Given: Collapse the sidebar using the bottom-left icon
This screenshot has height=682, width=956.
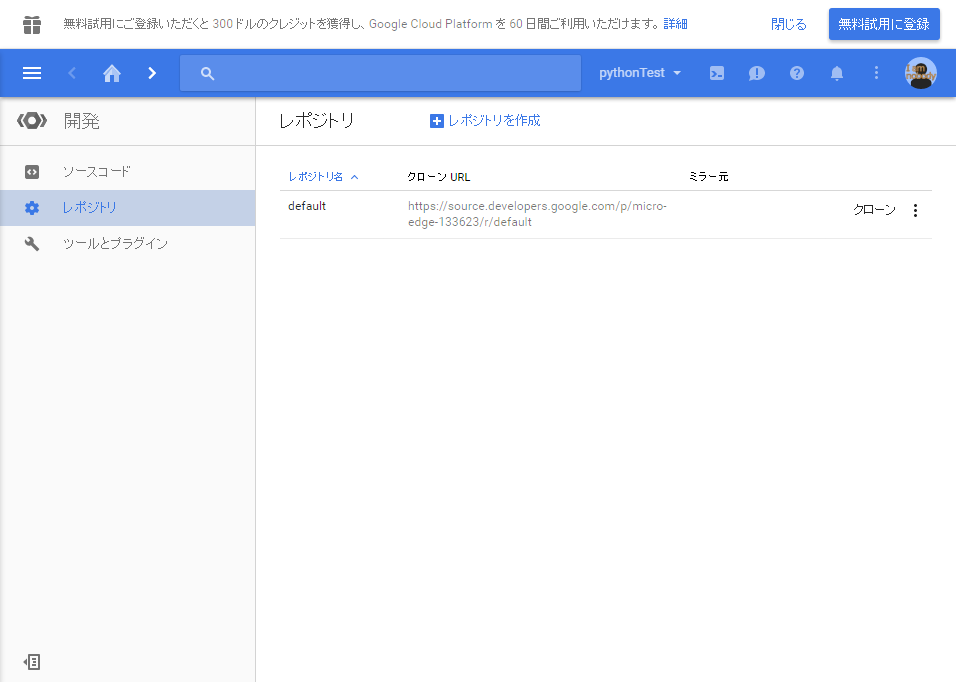Looking at the screenshot, I should click(x=31, y=661).
